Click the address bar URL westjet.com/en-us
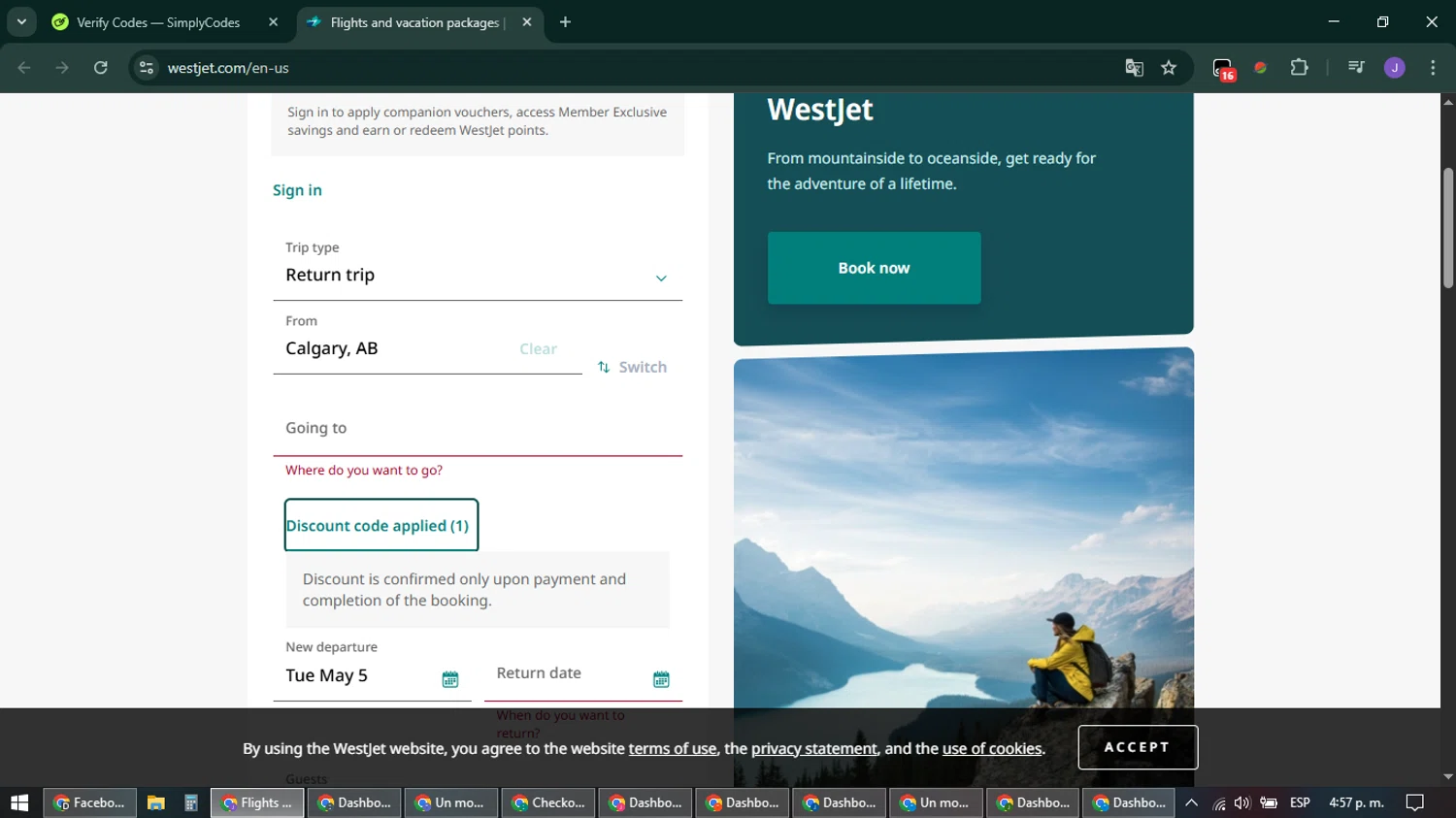 [228, 68]
